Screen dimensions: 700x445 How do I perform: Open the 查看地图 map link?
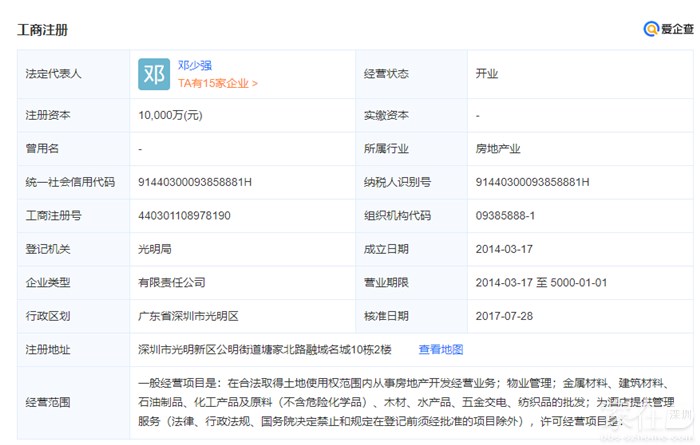pyautogui.click(x=440, y=350)
